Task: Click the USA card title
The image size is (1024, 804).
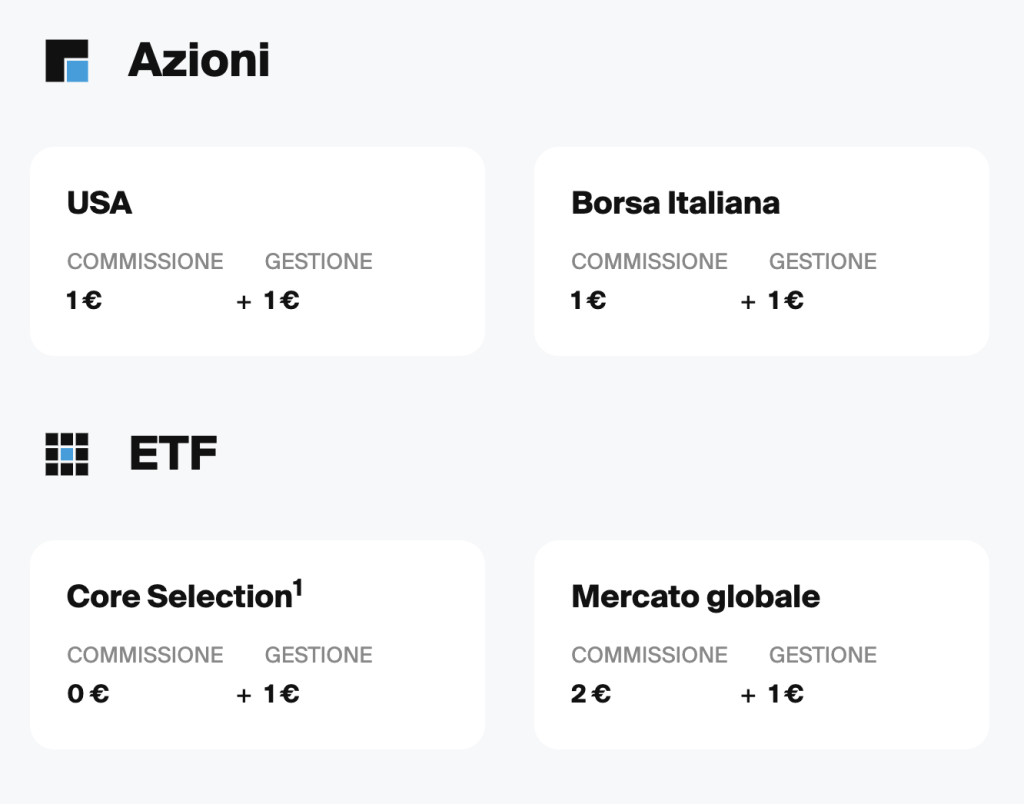Action: pyautogui.click(x=99, y=203)
